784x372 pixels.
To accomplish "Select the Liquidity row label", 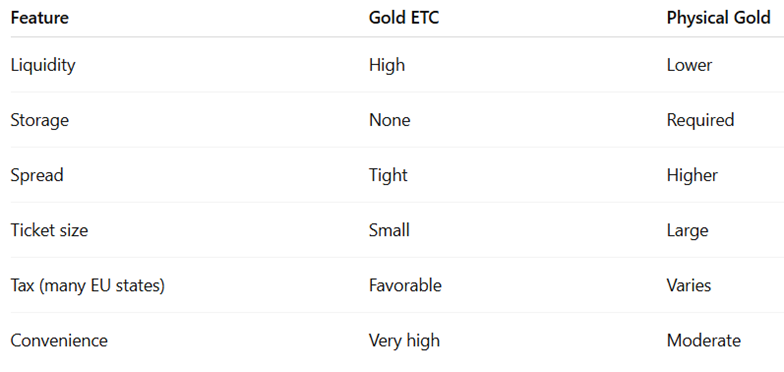I will 43,65.
